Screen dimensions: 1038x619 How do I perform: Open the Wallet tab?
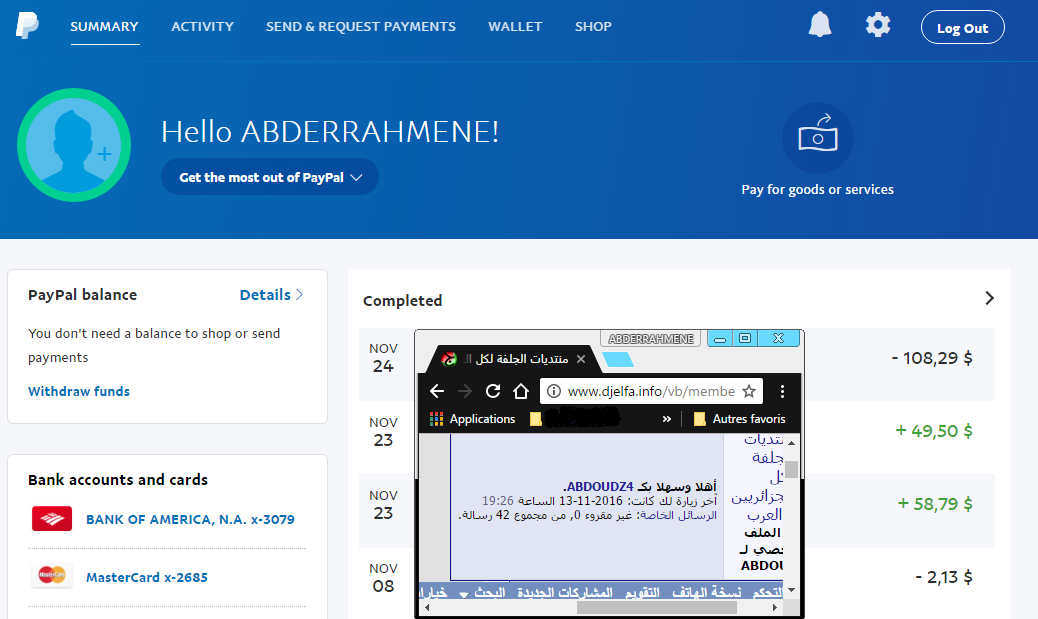pos(515,26)
